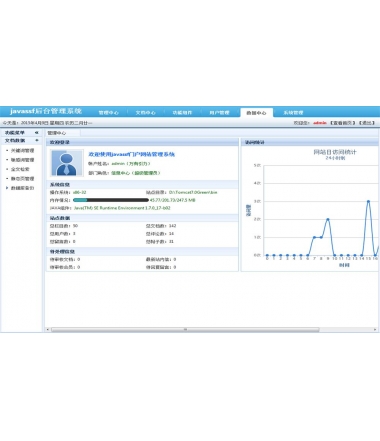Click the memory usage progress bar
The height and width of the screenshot is (441, 380).
111,200
